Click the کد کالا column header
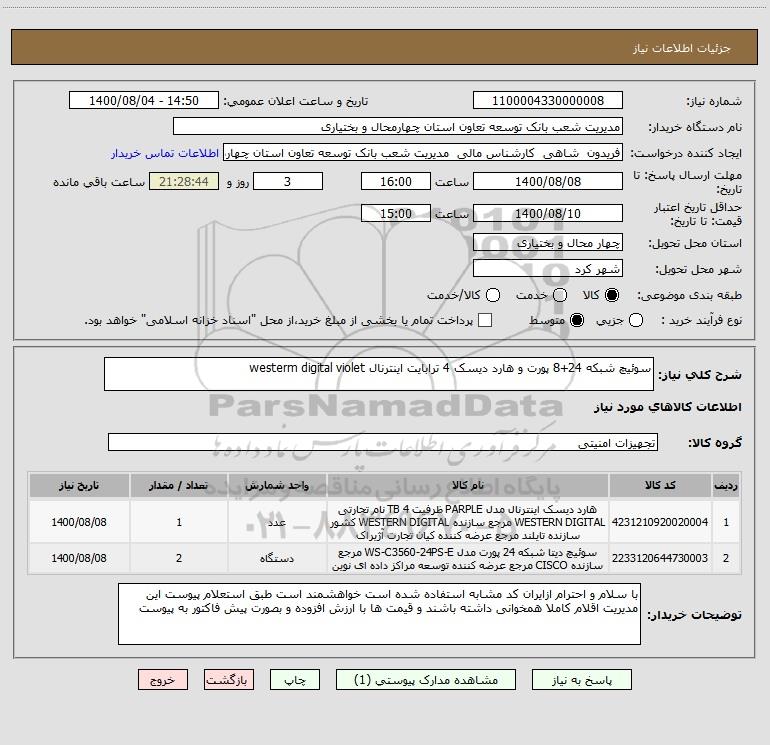 coord(660,486)
